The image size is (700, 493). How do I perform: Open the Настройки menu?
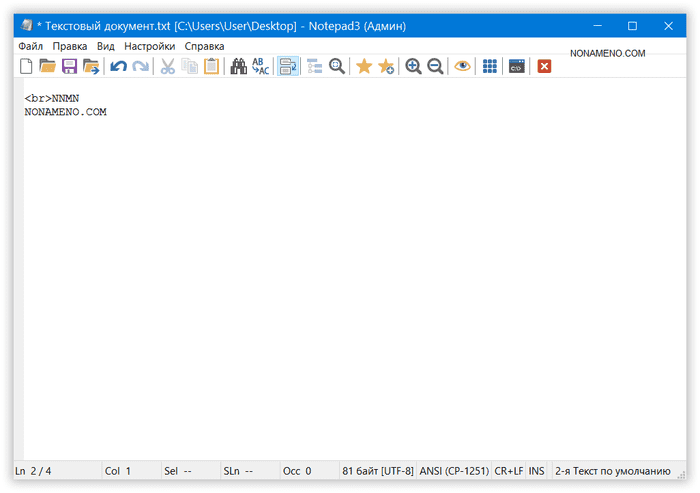click(x=150, y=46)
